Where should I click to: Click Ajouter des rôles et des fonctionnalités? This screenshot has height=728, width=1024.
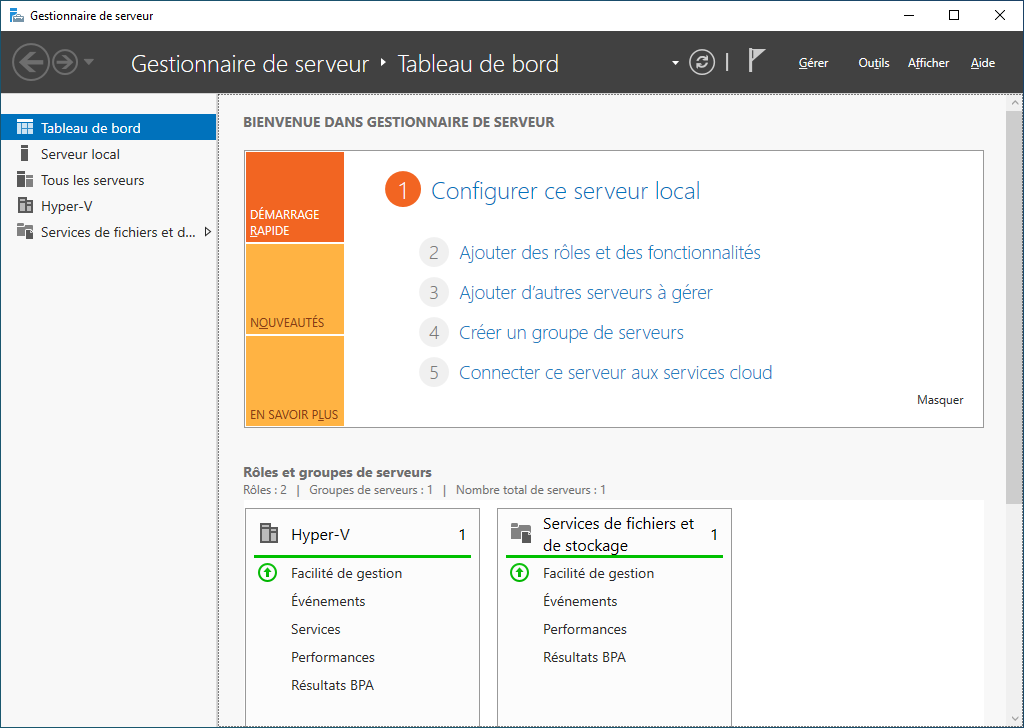(x=609, y=253)
